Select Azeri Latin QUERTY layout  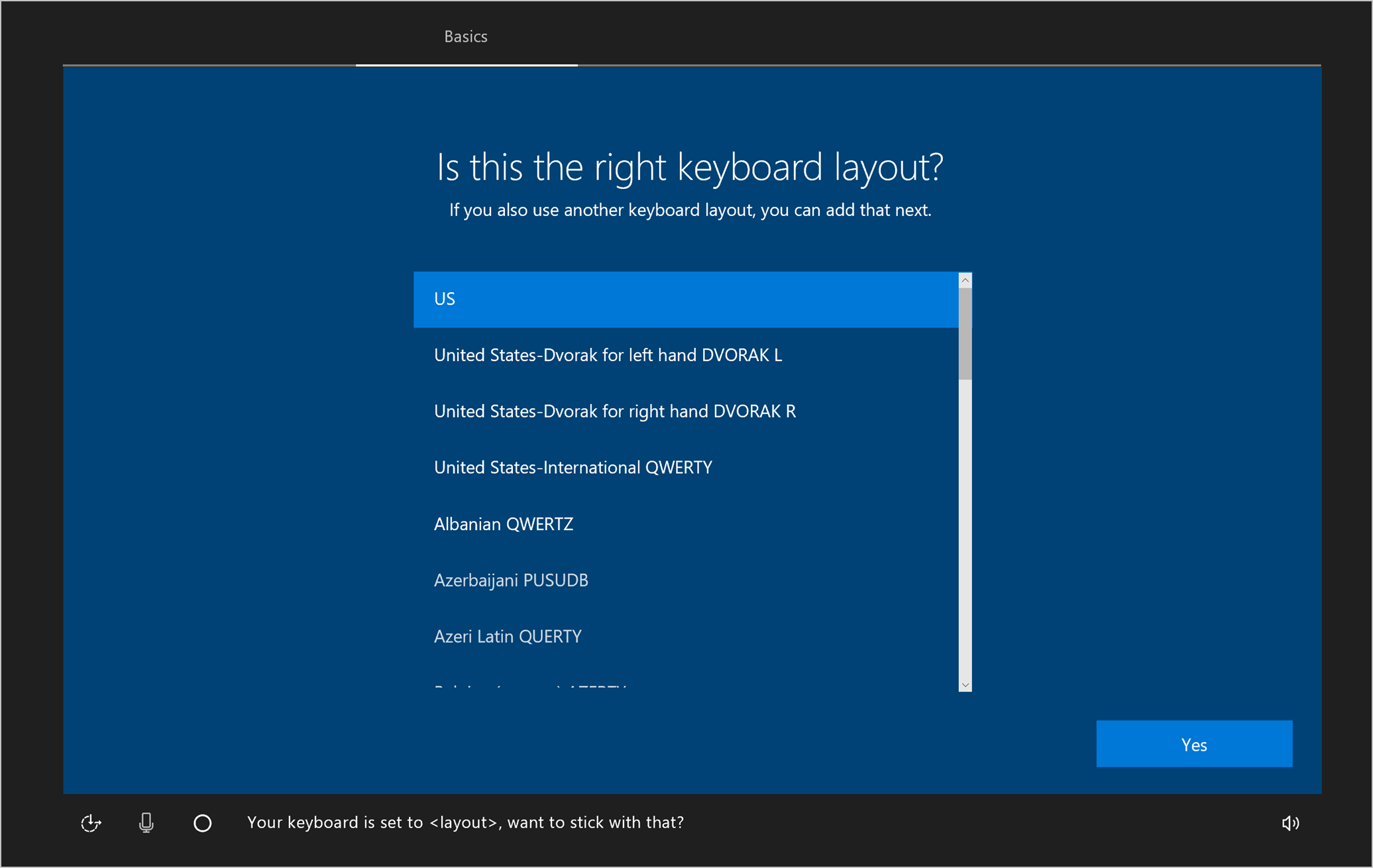pyautogui.click(x=686, y=637)
